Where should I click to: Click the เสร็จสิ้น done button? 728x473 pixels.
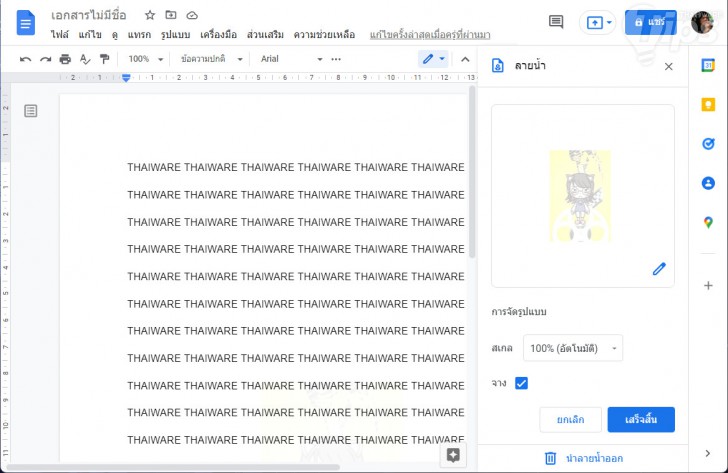tap(641, 420)
